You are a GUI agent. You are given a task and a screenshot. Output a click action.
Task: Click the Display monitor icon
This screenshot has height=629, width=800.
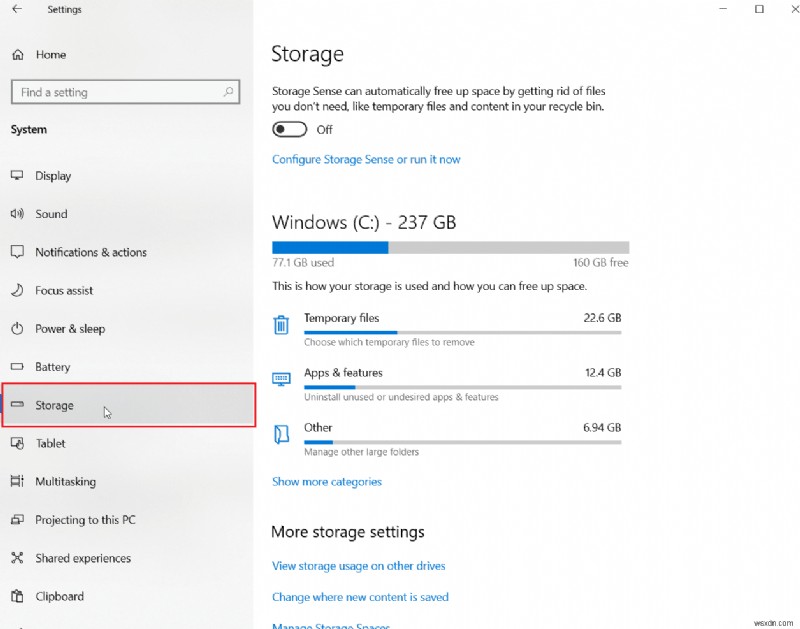[x=17, y=175]
